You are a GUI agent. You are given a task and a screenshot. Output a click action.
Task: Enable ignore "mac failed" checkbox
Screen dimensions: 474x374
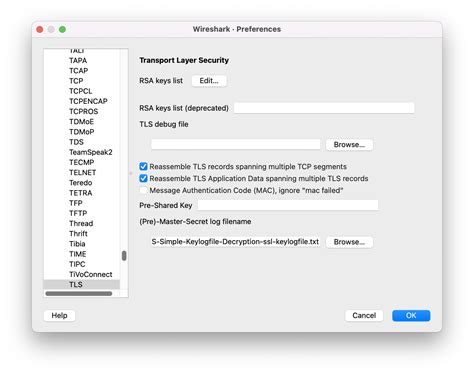coord(143,190)
